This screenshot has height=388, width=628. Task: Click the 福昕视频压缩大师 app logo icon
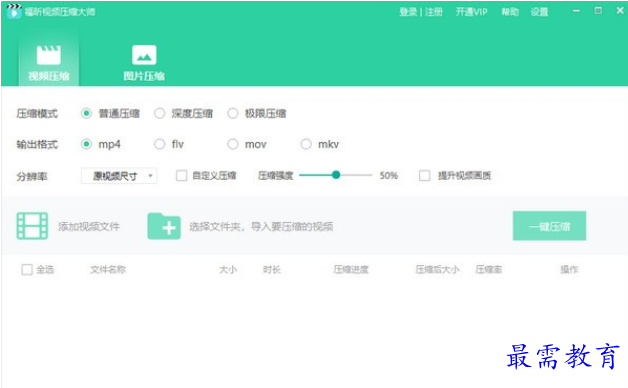point(14,11)
